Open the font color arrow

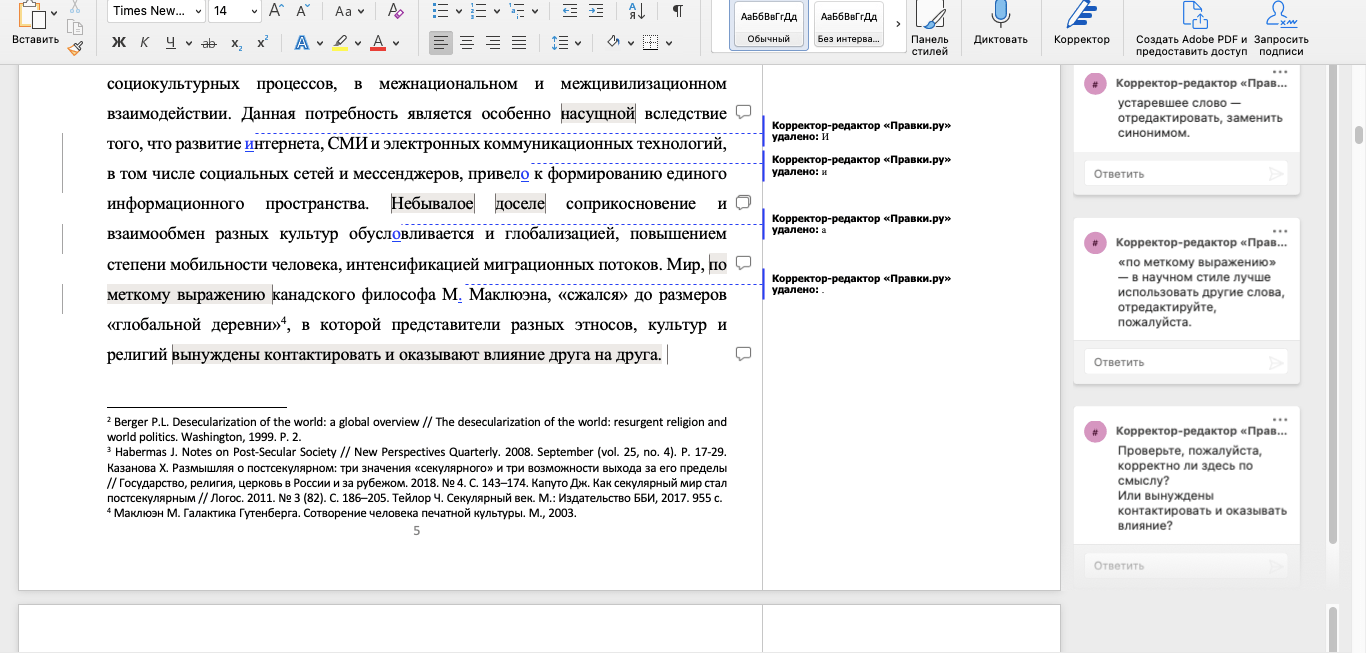click(x=397, y=43)
